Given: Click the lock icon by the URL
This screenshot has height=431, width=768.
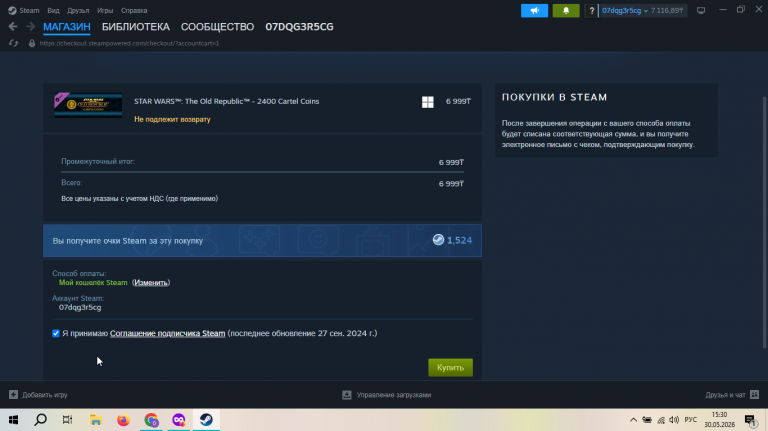Looking at the screenshot, I should 32,43.
